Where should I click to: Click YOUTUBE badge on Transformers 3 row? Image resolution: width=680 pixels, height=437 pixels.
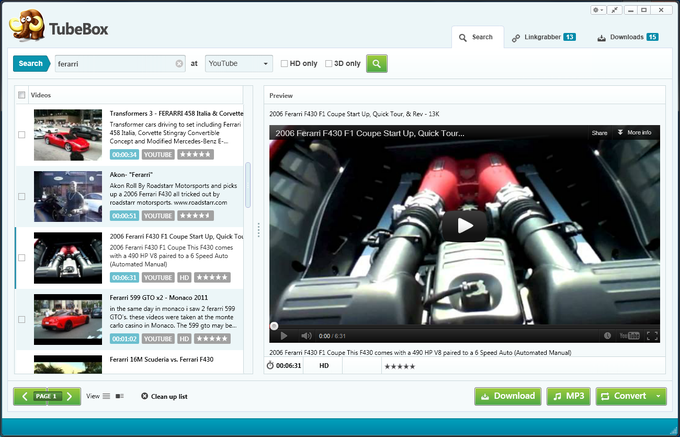pos(158,155)
